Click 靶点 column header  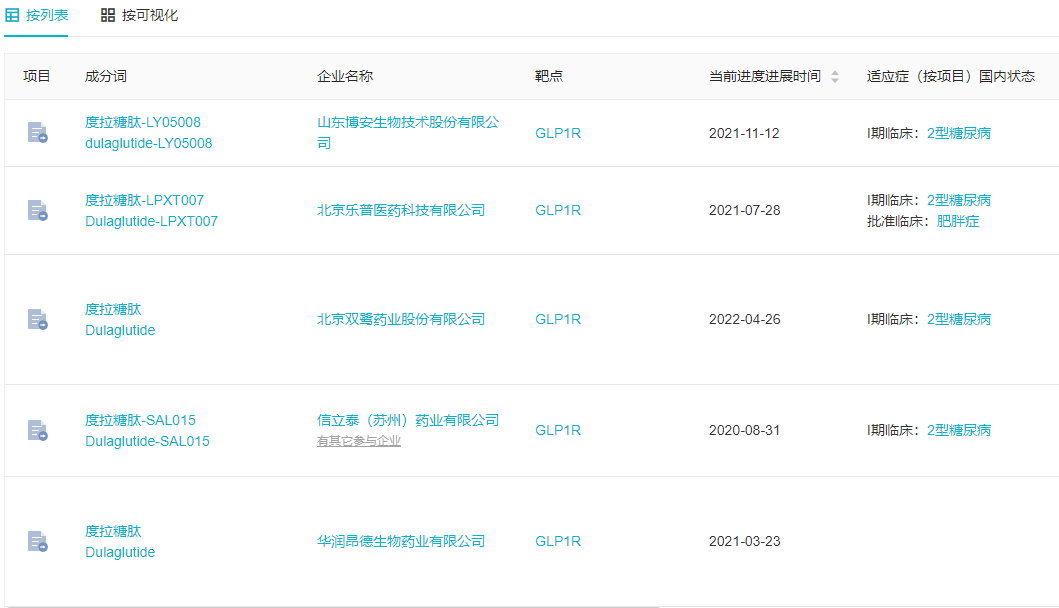[x=548, y=76]
